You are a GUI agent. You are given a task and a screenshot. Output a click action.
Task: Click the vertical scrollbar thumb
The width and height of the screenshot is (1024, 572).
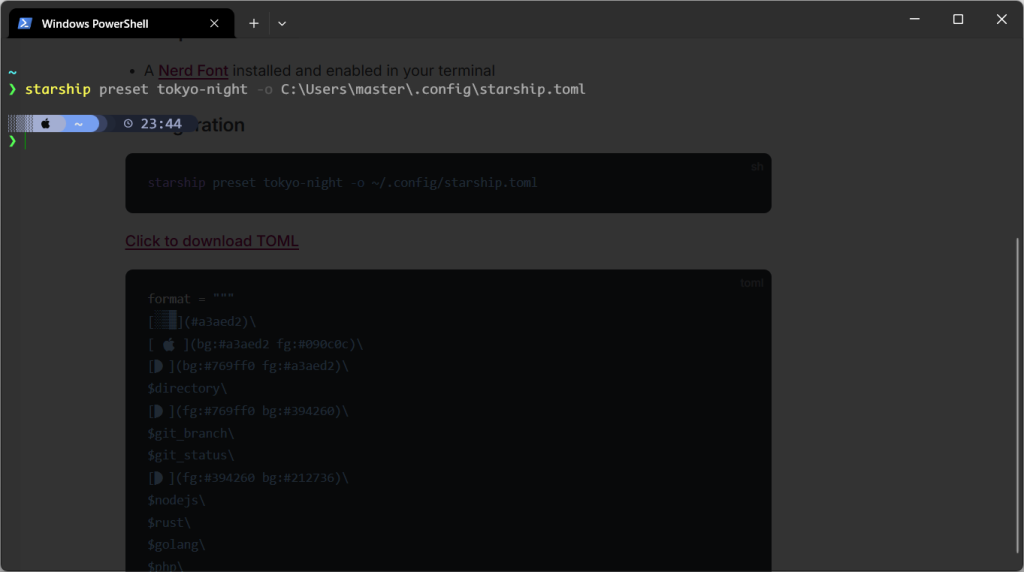(1017, 395)
